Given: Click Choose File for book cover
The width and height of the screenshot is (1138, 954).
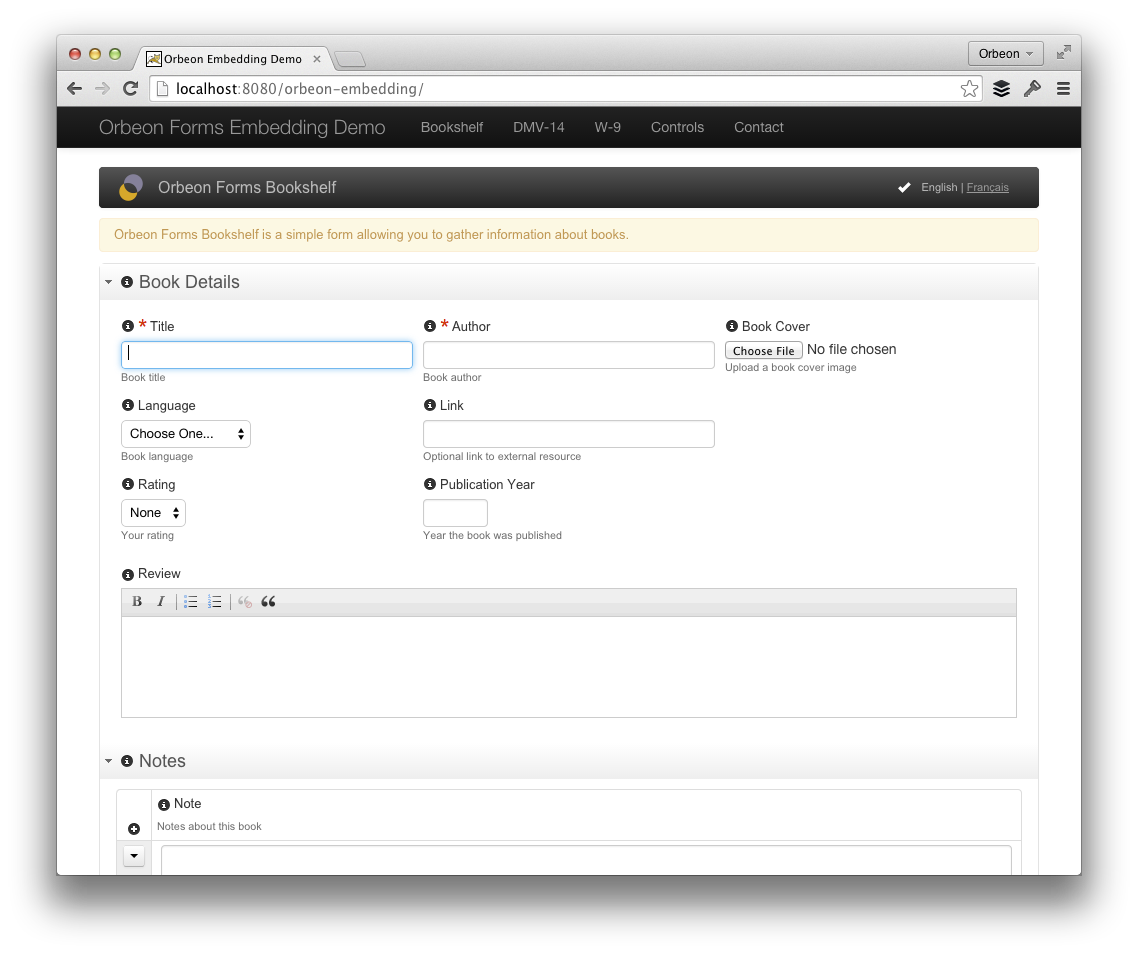Looking at the screenshot, I should tap(764, 351).
